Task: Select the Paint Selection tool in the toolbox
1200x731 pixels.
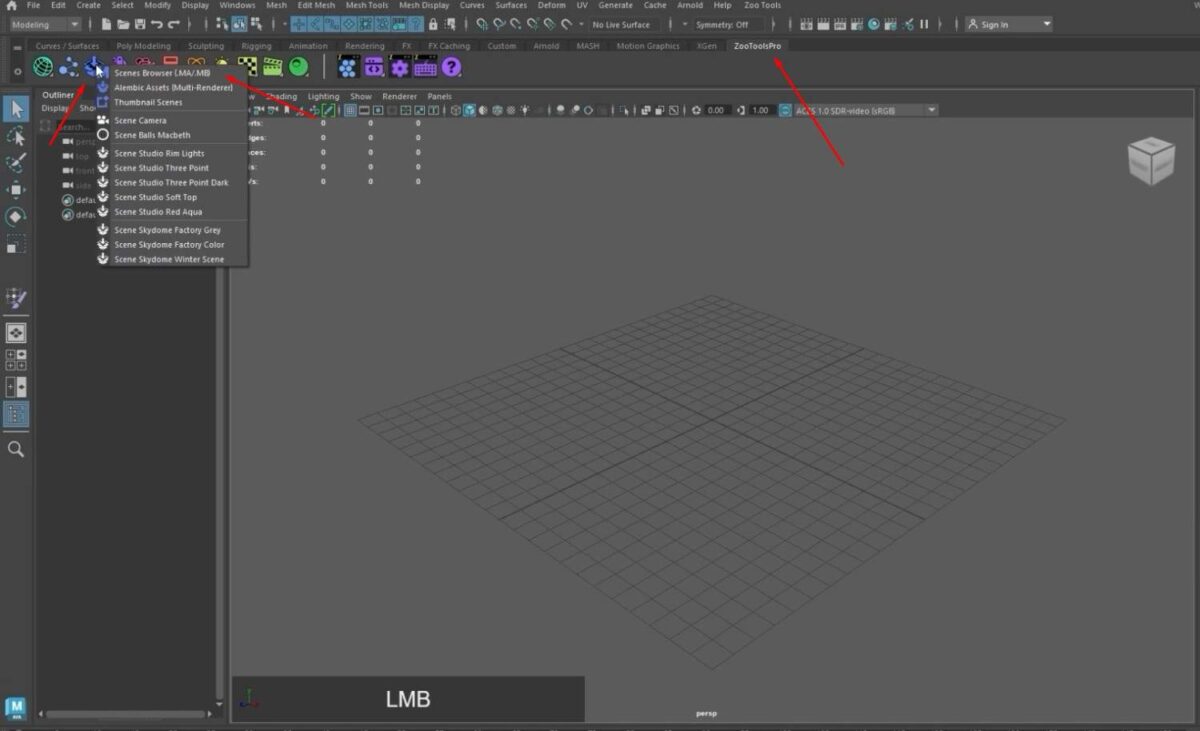Action: pos(14,165)
